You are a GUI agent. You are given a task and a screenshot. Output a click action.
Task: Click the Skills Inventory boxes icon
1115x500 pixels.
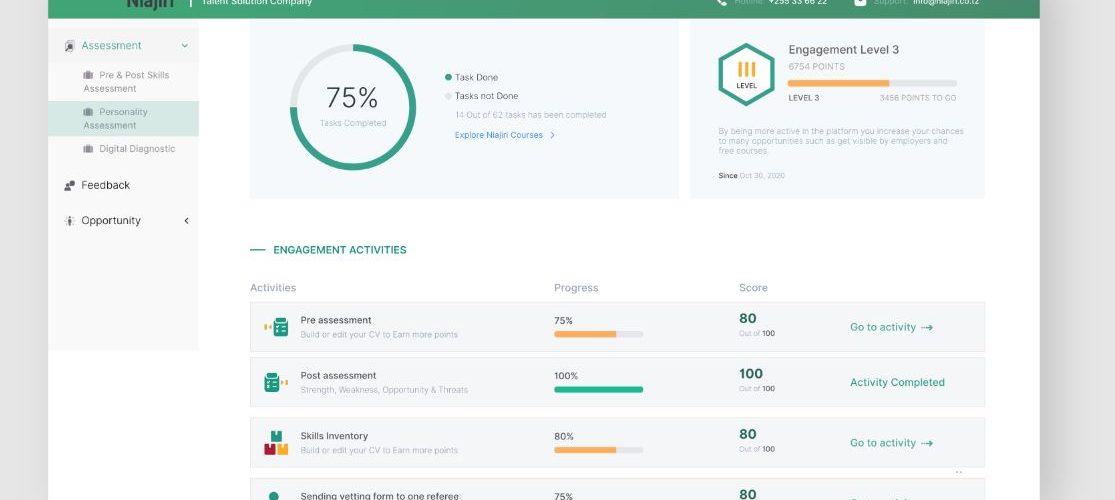pyautogui.click(x=276, y=443)
